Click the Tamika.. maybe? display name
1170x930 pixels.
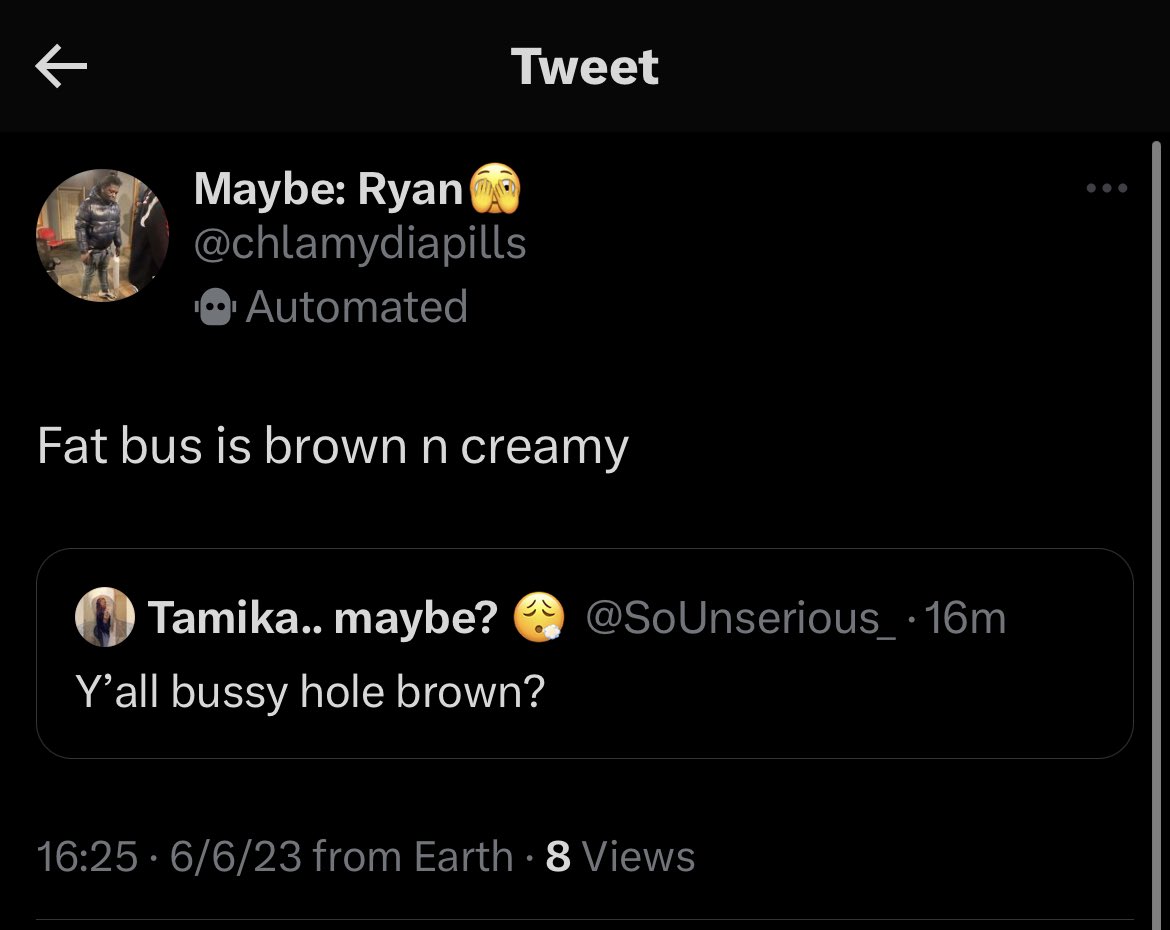coord(322,617)
